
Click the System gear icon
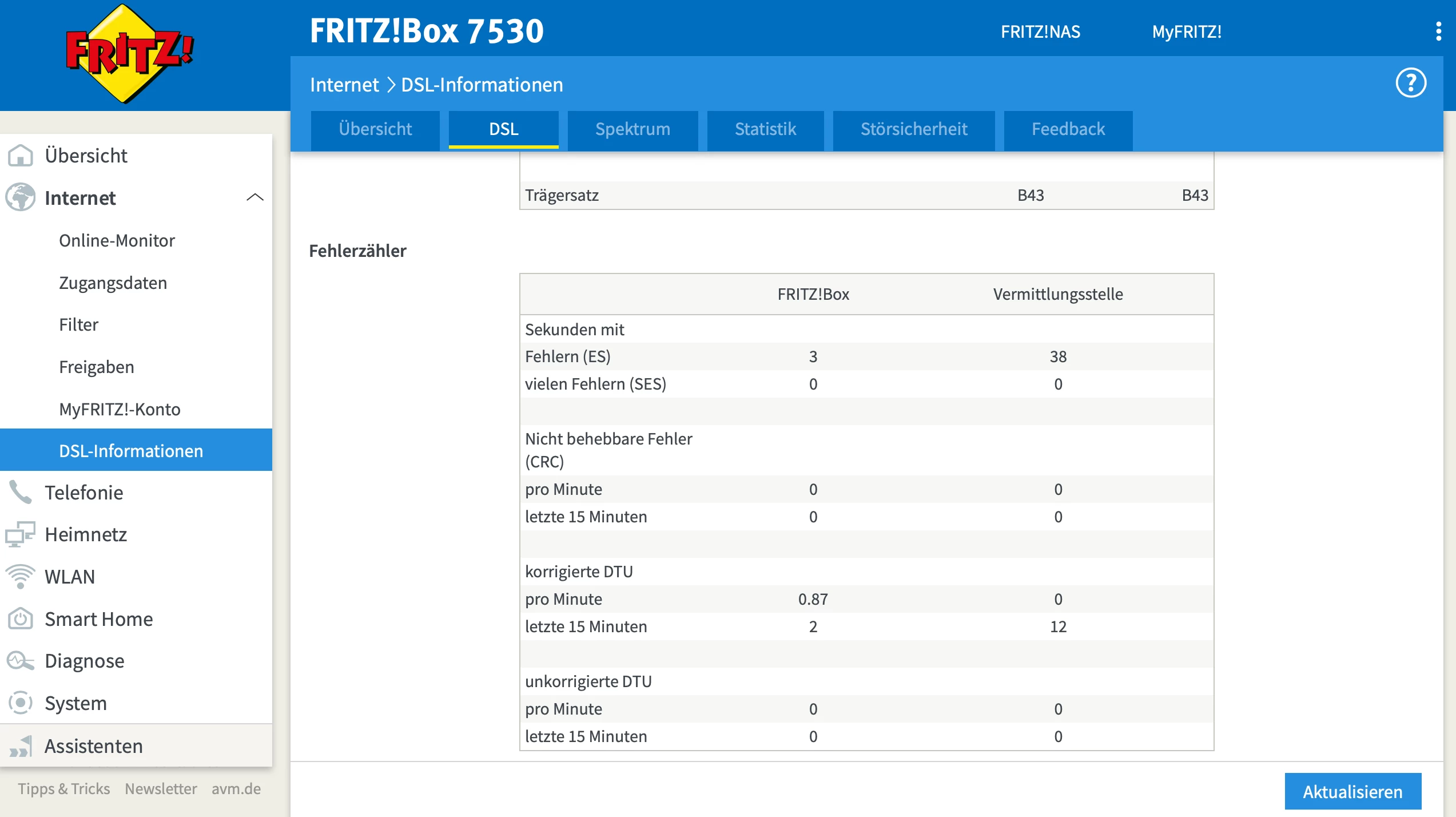coord(21,703)
